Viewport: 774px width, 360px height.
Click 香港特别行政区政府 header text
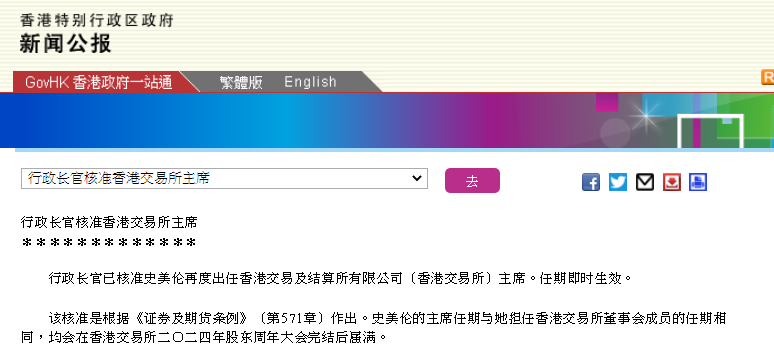point(97,20)
